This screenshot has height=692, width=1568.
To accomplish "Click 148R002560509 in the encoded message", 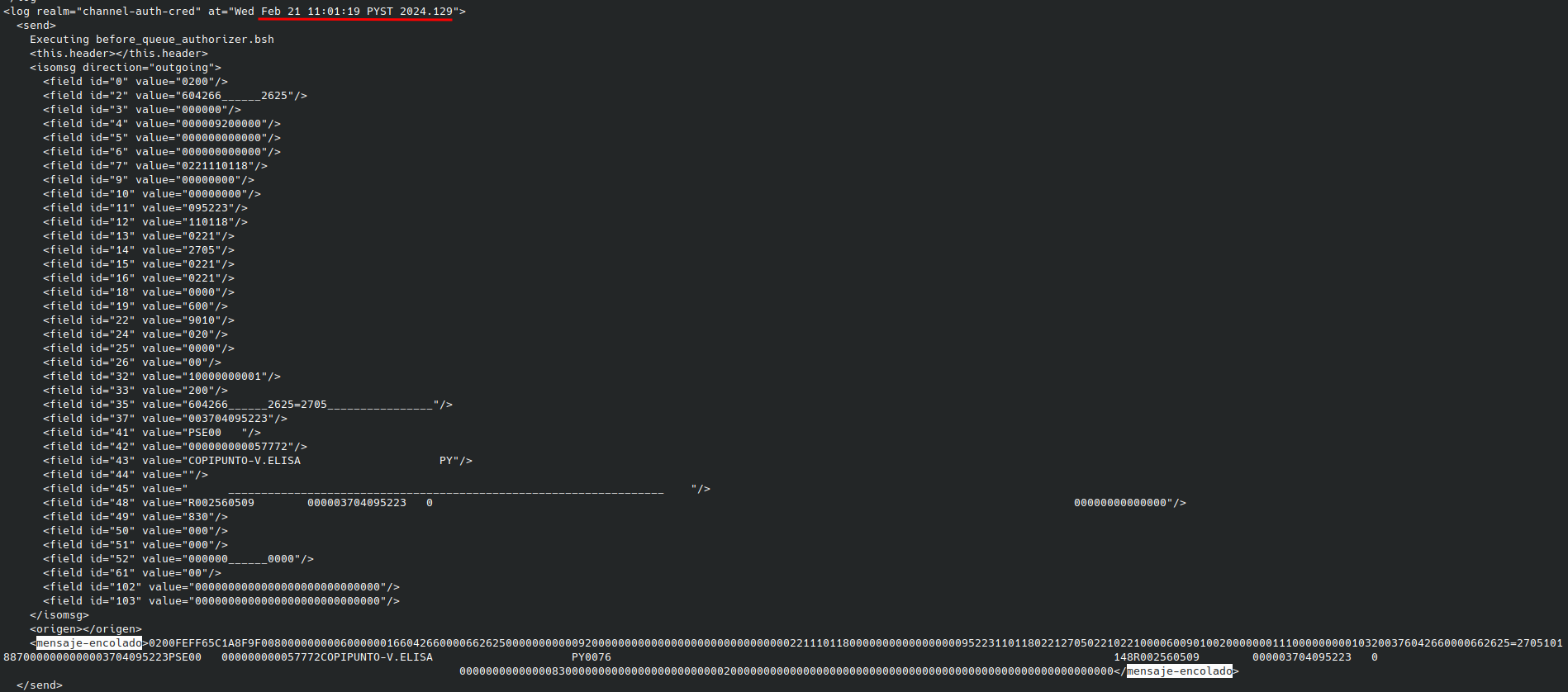I will [x=1157, y=657].
